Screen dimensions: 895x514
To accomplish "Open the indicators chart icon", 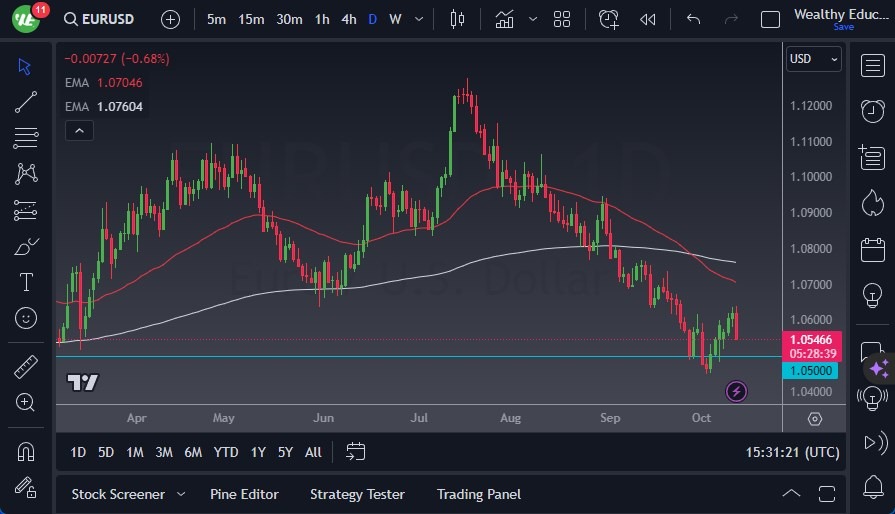I will (504, 19).
